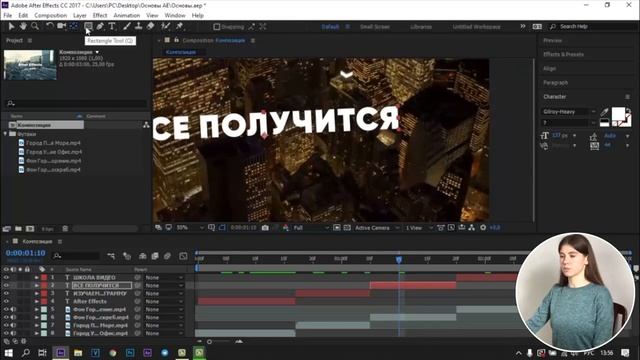Open the 1 View layout dropdown
Screen dimensions: 640x360
tap(419, 228)
